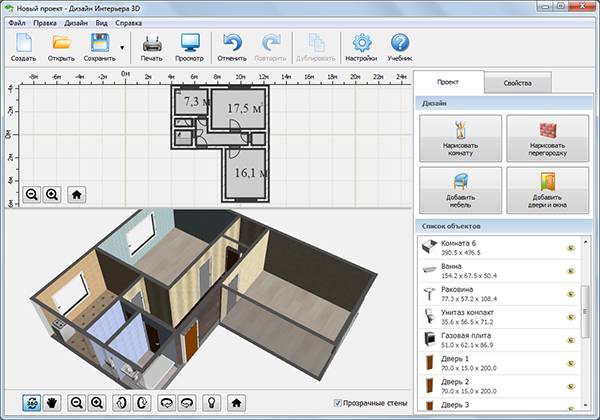Open the Файл menu
The width and height of the screenshot is (600, 420).
[17, 23]
